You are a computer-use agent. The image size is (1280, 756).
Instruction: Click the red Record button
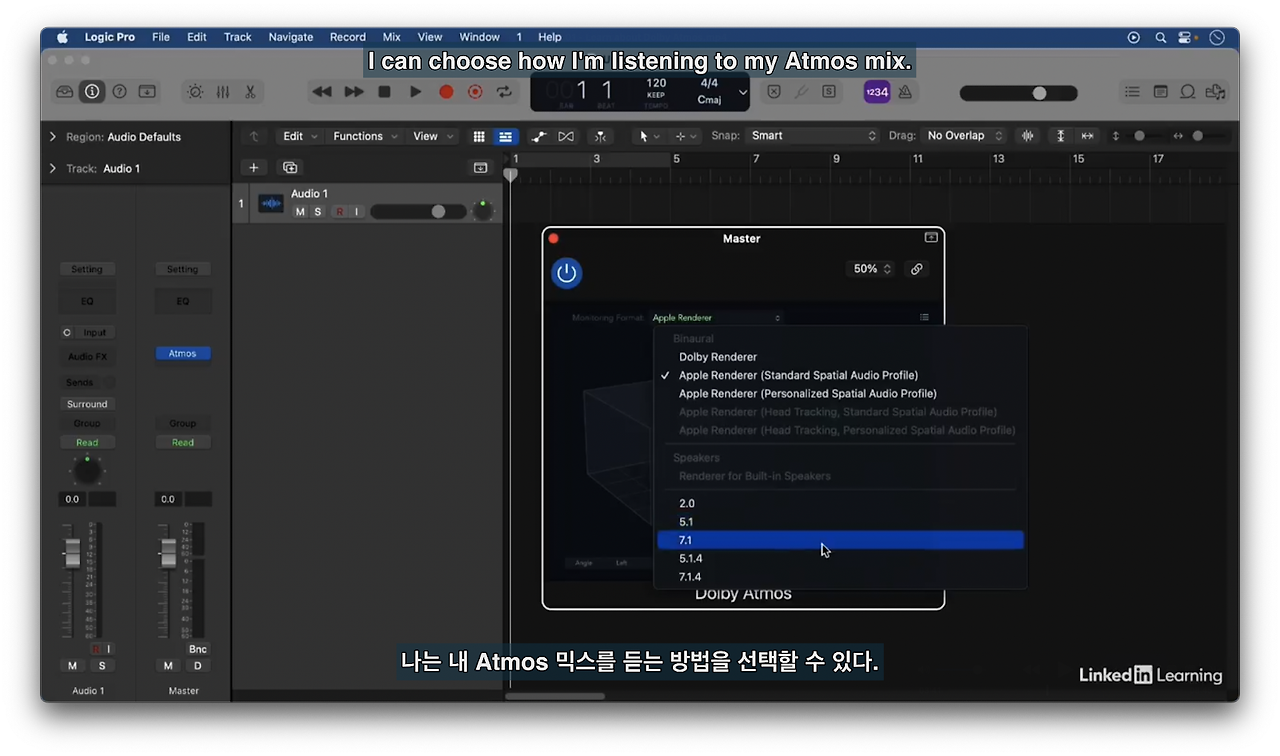point(446,92)
